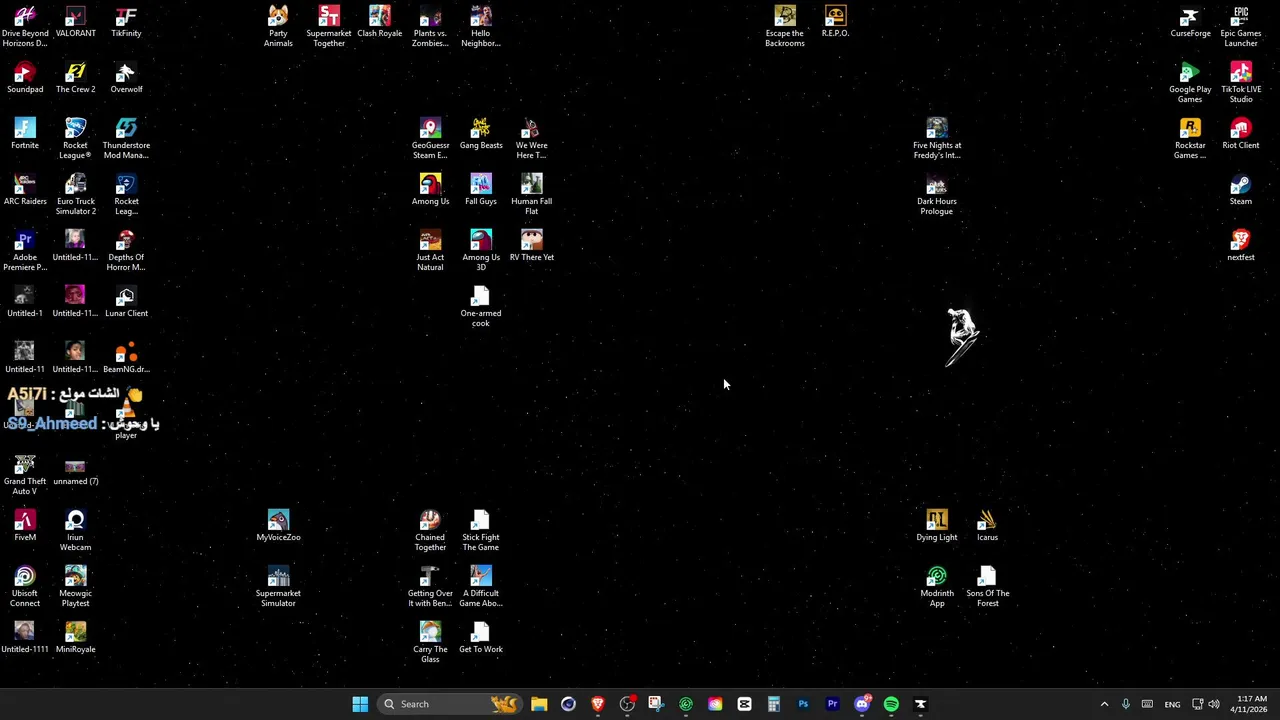The image size is (1280, 720).
Task: Select the Ubisoft Connect icon
Action: point(25,587)
